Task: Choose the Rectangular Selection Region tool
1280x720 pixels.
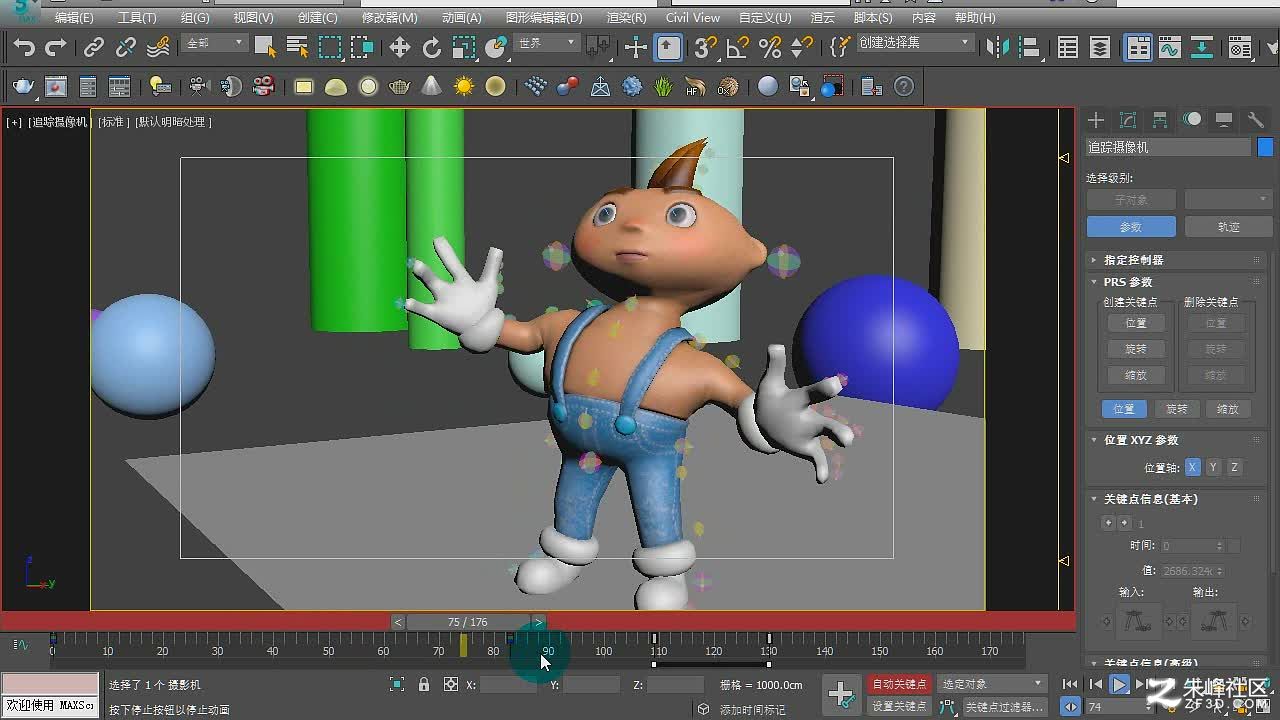Action: (x=329, y=47)
